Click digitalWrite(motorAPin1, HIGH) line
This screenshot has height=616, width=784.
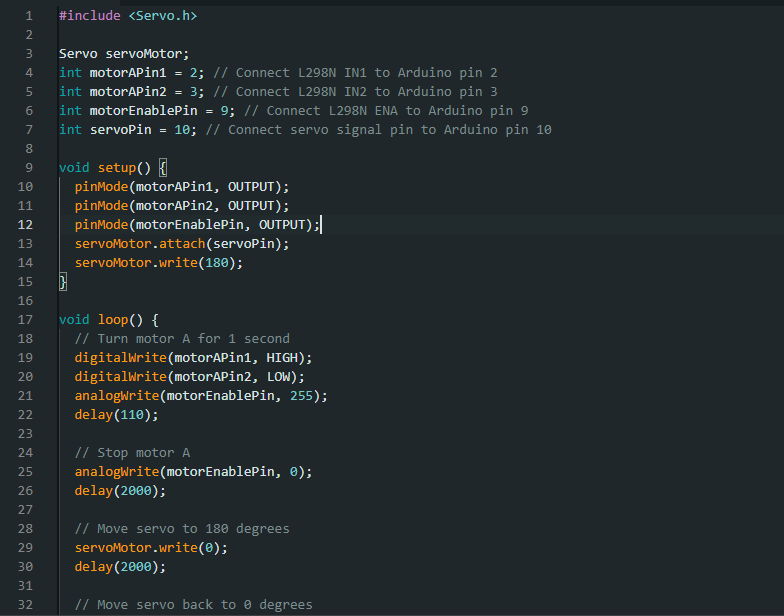194,358
